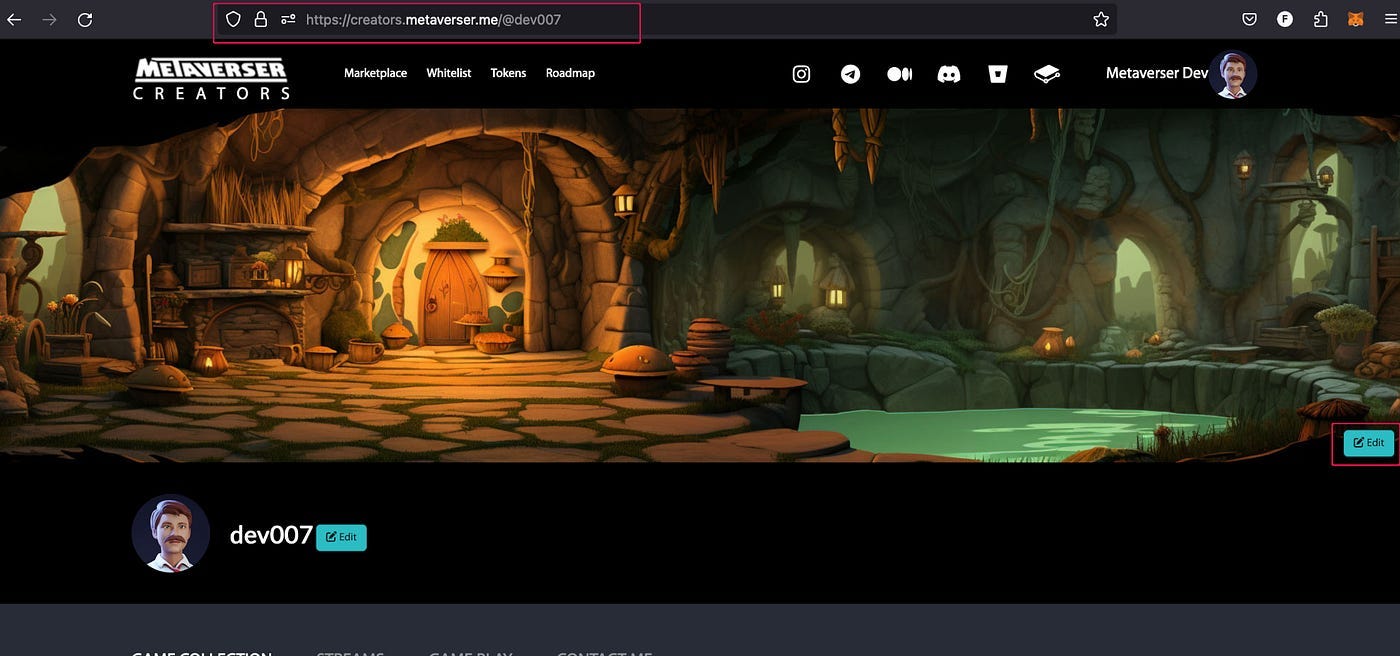This screenshot has height=656, width=1400.
Task: Open the GitBook docs icon
Action: coord(1047,74)
